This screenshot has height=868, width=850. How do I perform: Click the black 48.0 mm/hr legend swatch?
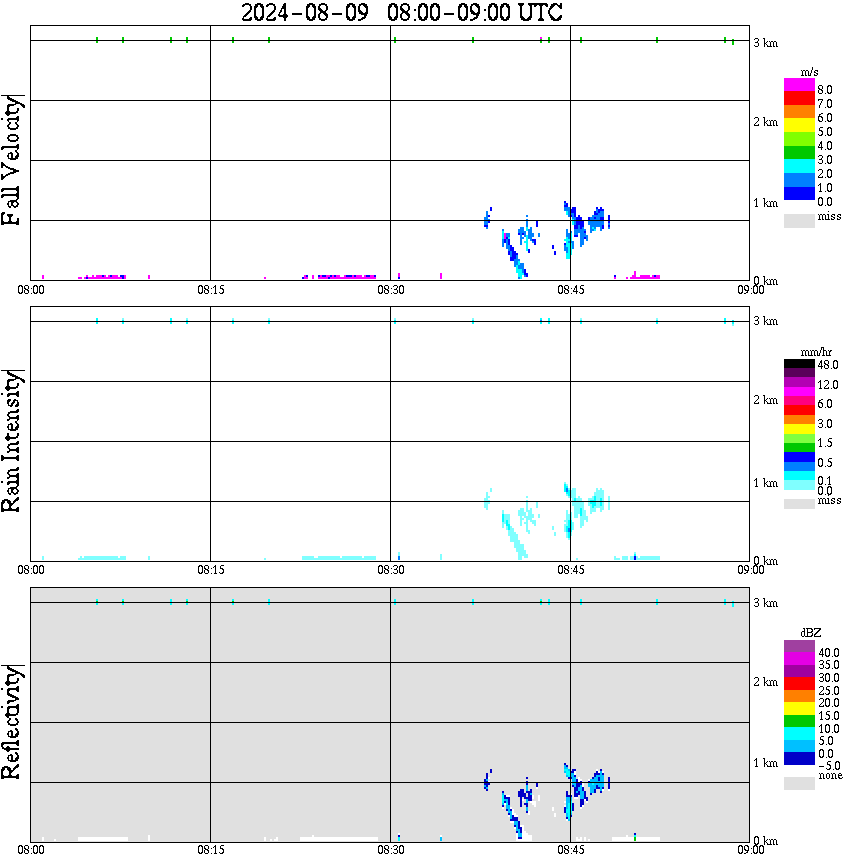coord(799,364)
